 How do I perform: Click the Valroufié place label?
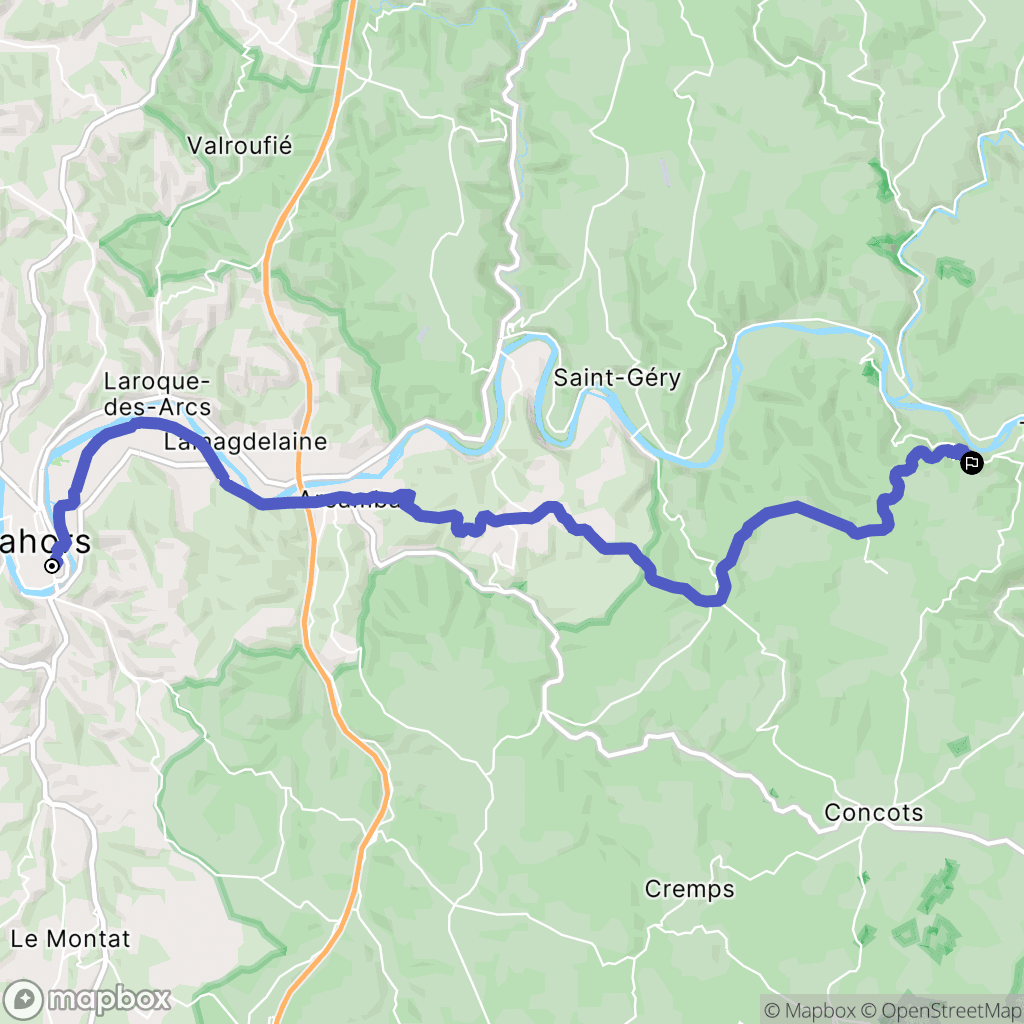[x=240, y=145]
